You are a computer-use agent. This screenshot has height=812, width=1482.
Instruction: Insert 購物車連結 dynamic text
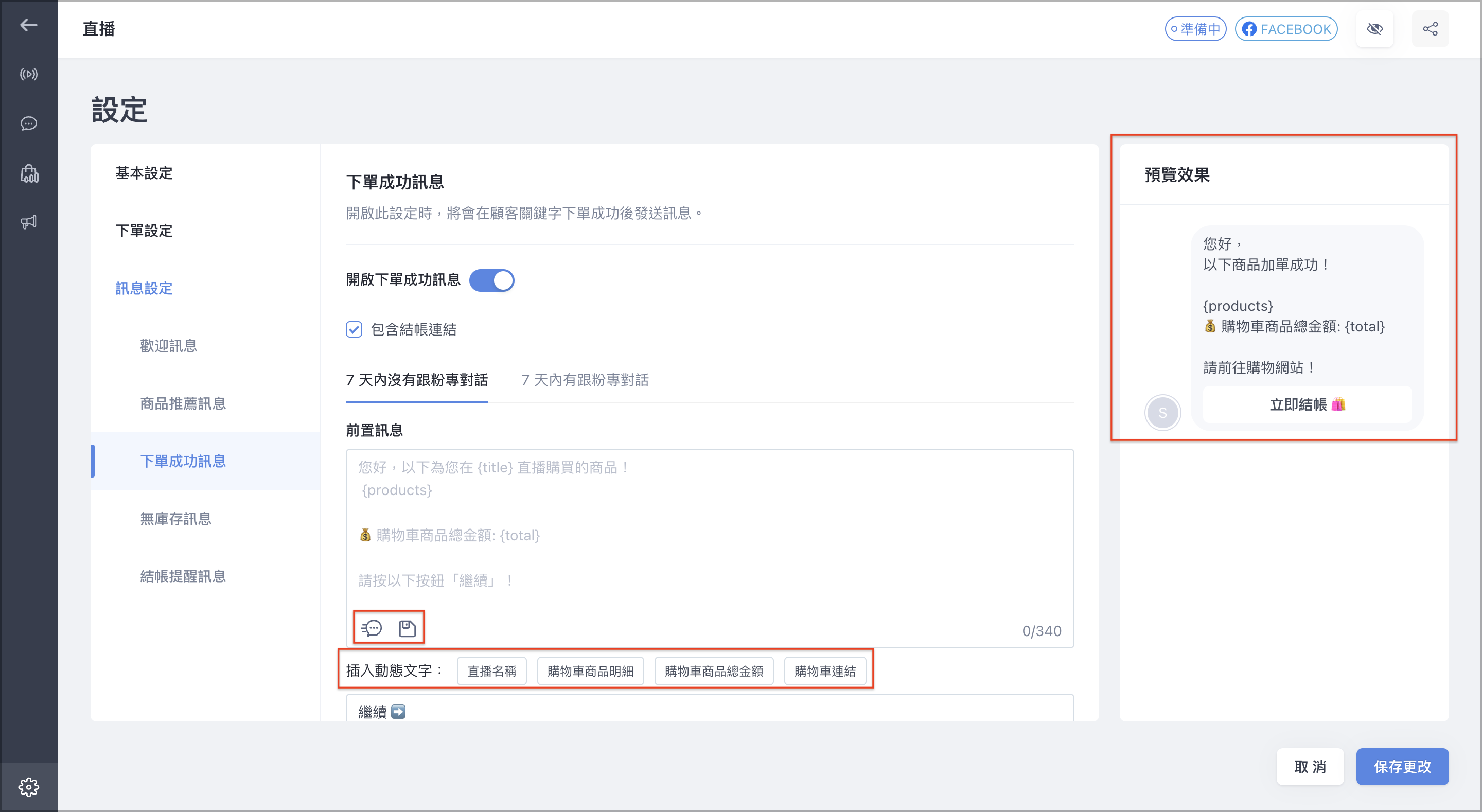[825, 671]
